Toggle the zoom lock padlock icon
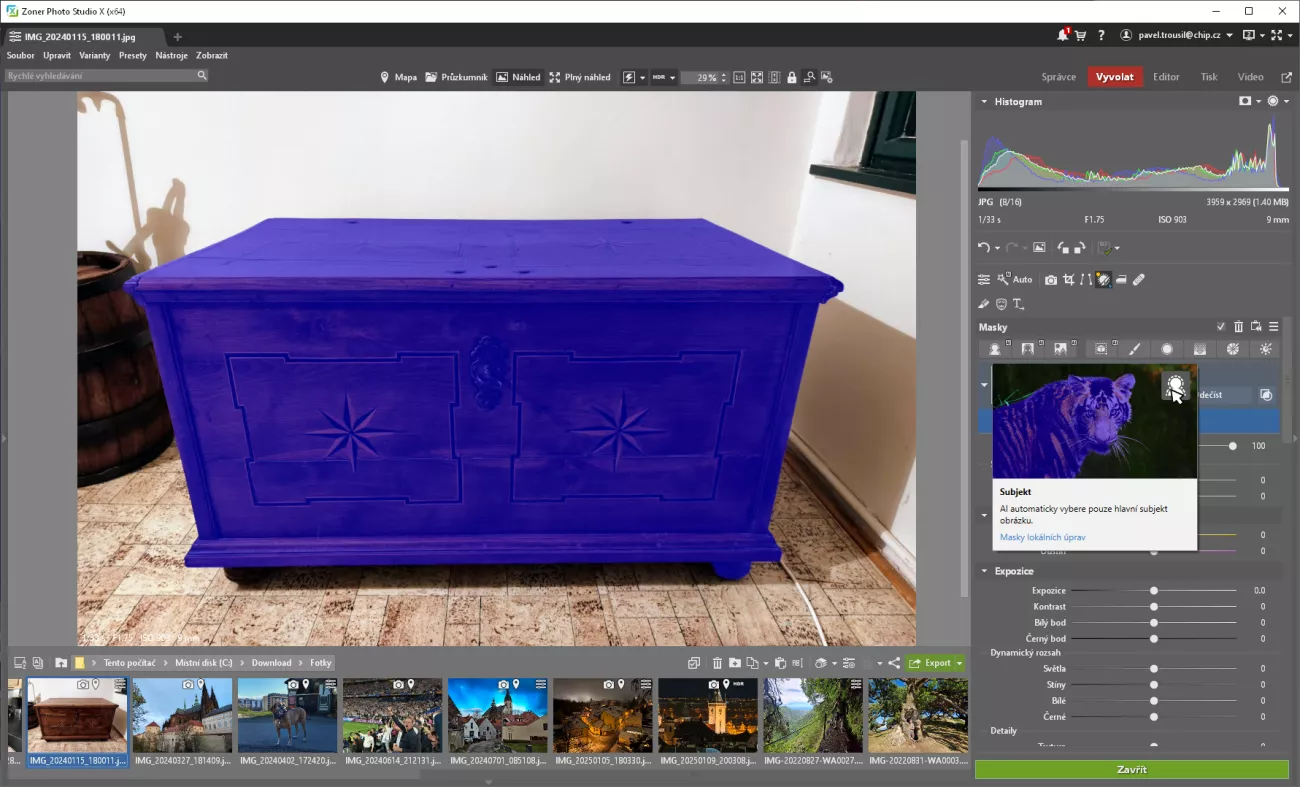Image resolution: width=1300 pixels, height=787 pixels. (792, 77)
